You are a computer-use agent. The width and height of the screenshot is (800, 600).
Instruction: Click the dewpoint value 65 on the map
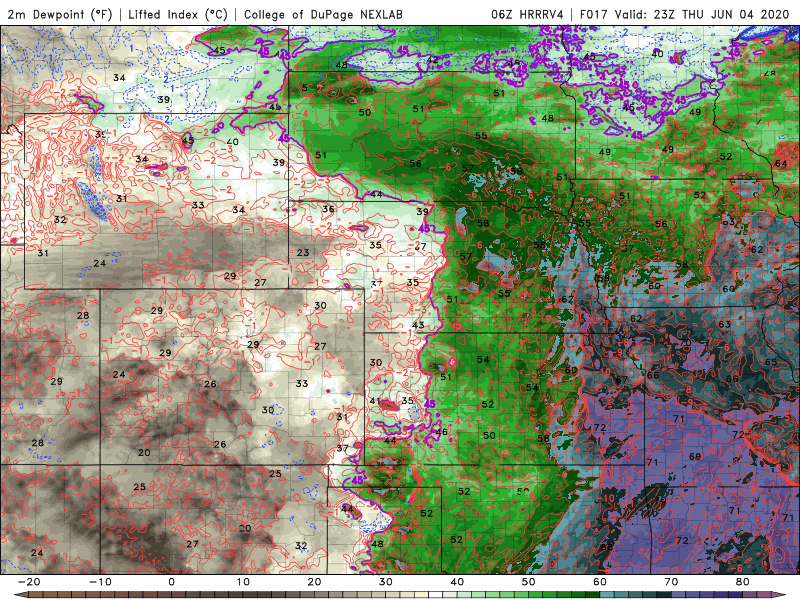771,362
